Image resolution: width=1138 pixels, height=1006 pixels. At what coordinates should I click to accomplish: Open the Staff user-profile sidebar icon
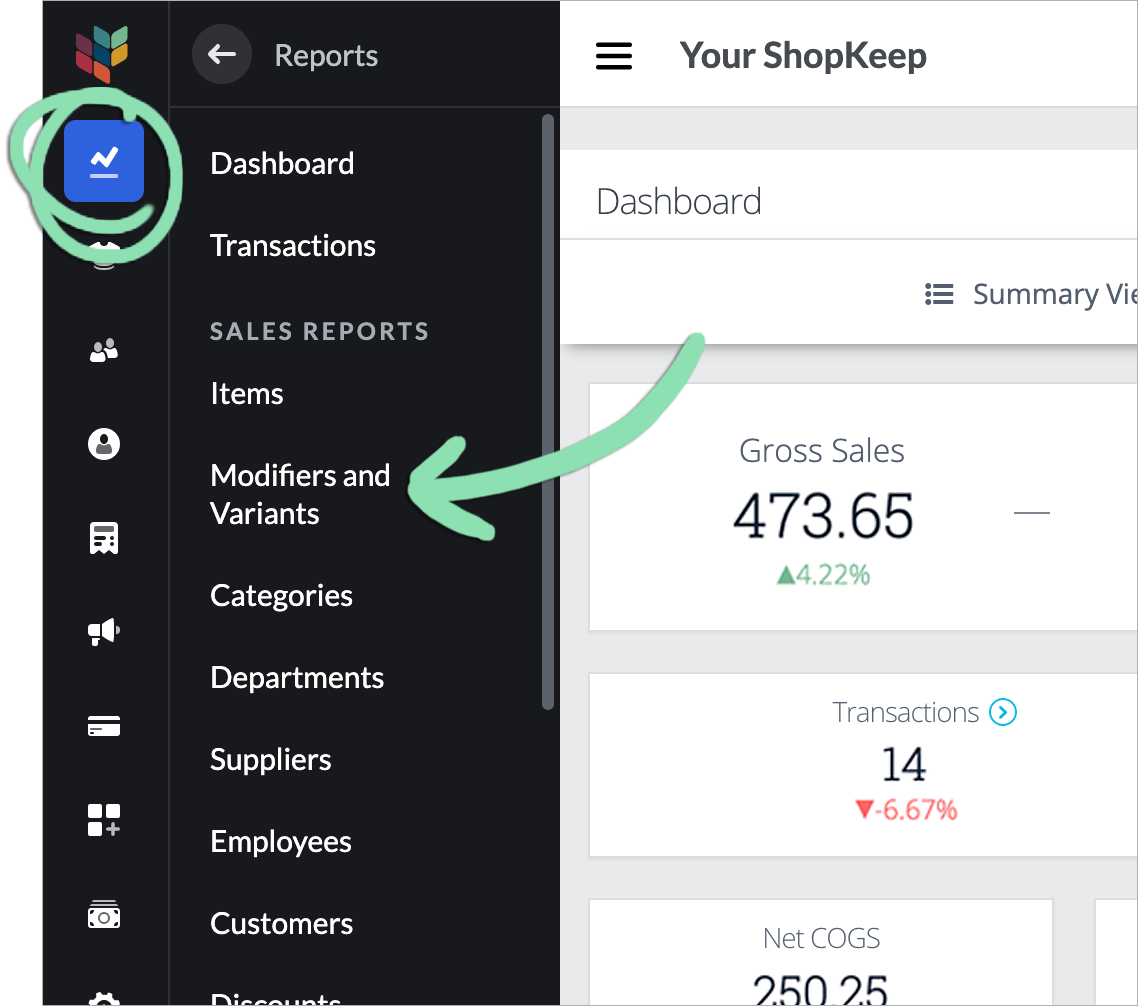pos(104,443)
